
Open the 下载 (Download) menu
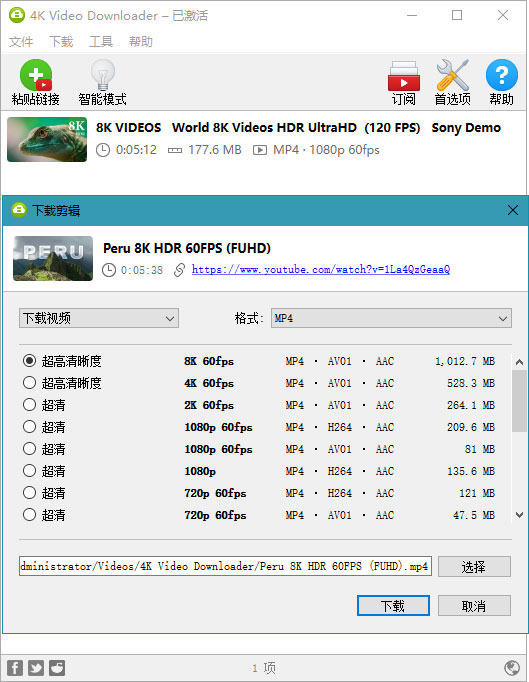pyautogui.click(x=61, y=41)
